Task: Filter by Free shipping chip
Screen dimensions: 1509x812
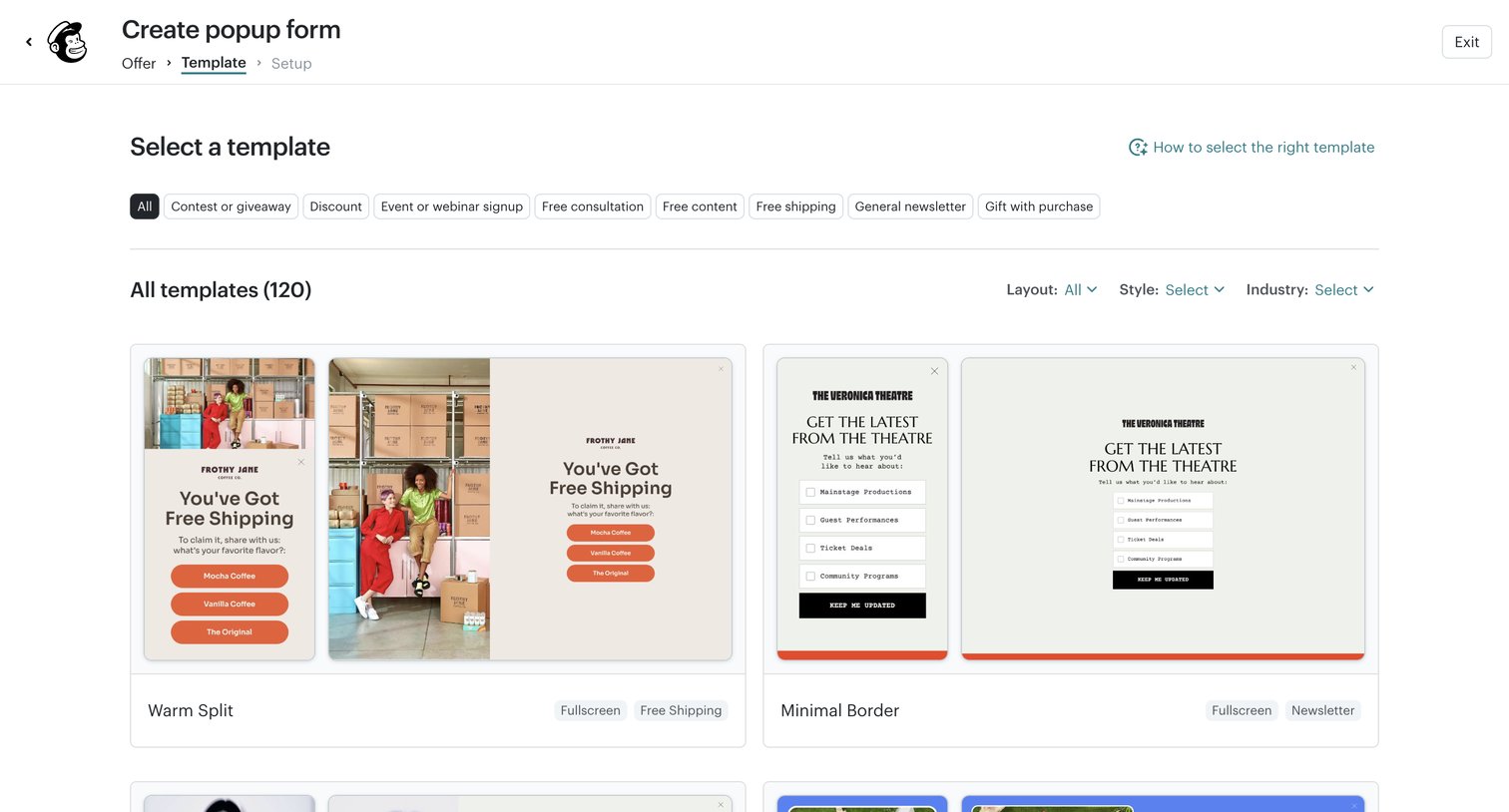Action: click(795, 206)
